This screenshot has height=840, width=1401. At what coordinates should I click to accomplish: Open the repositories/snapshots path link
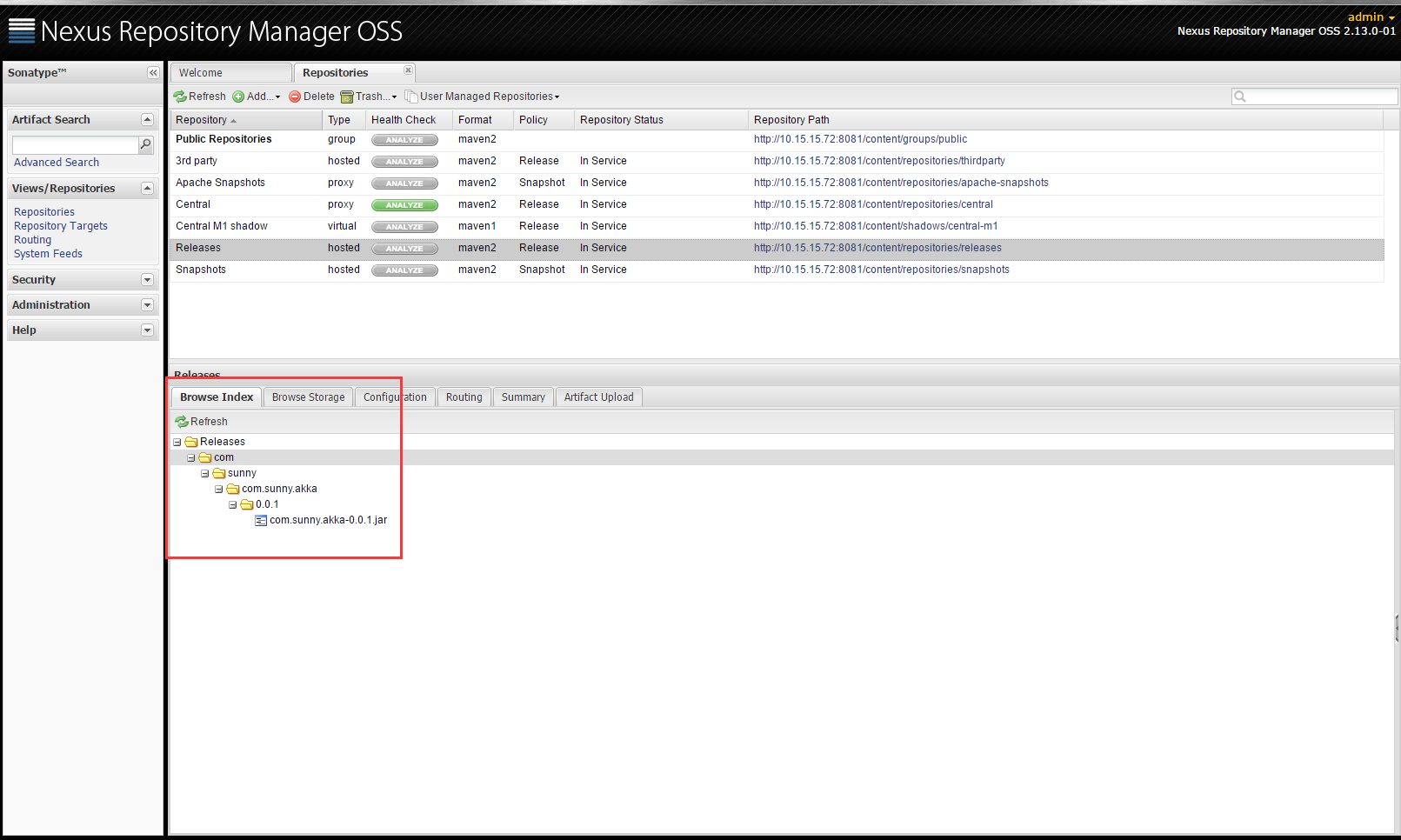tap(882, 270)
